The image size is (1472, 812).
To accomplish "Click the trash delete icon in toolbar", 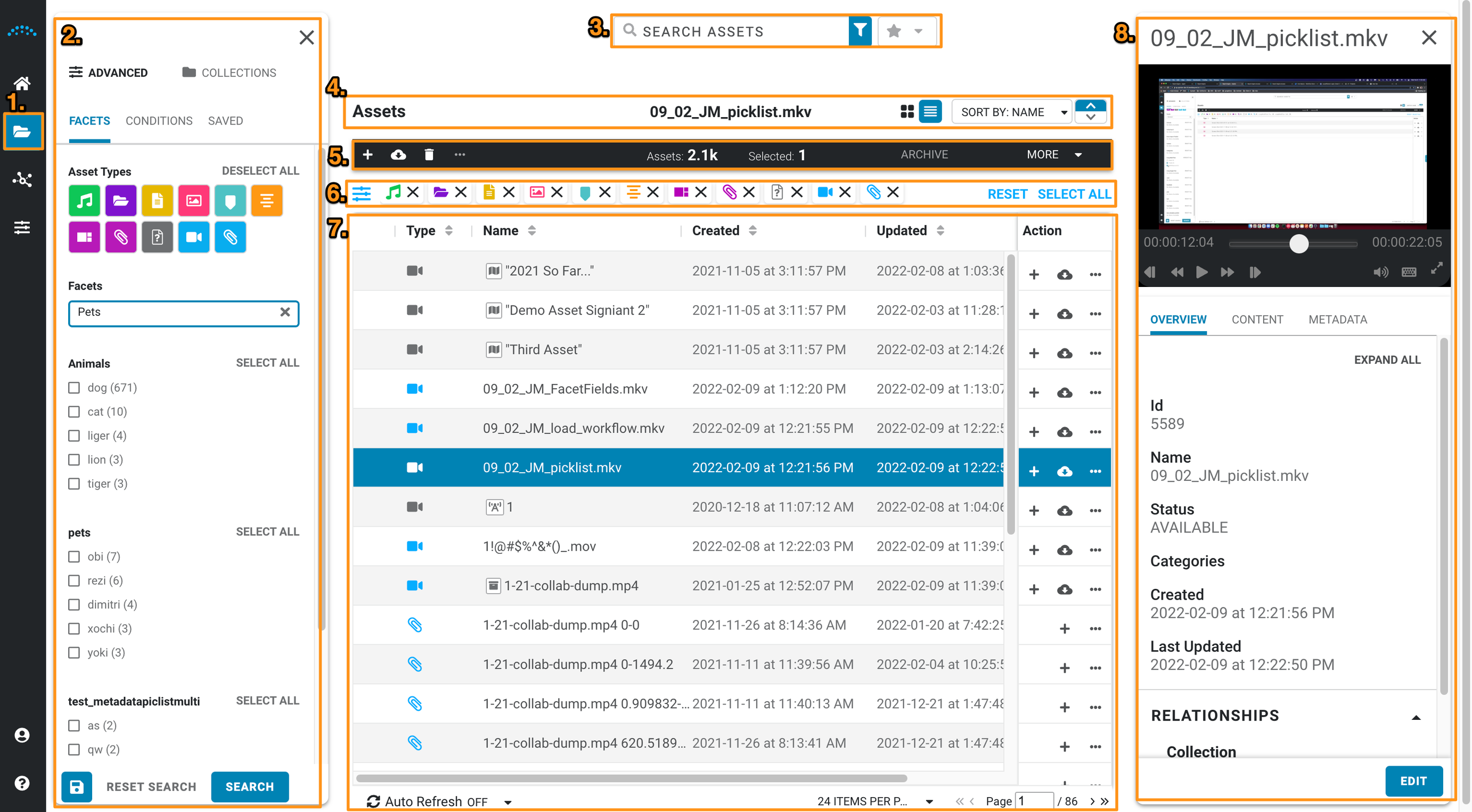I will coord(429,155).
